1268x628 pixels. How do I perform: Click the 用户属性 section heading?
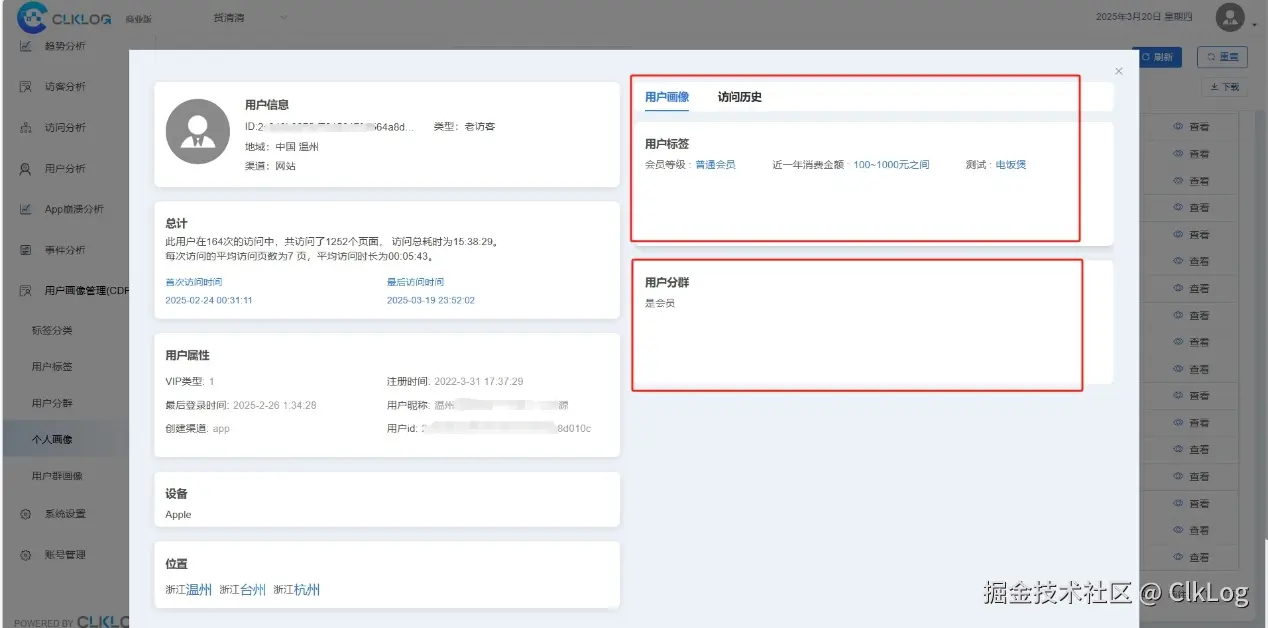point(187,356)
